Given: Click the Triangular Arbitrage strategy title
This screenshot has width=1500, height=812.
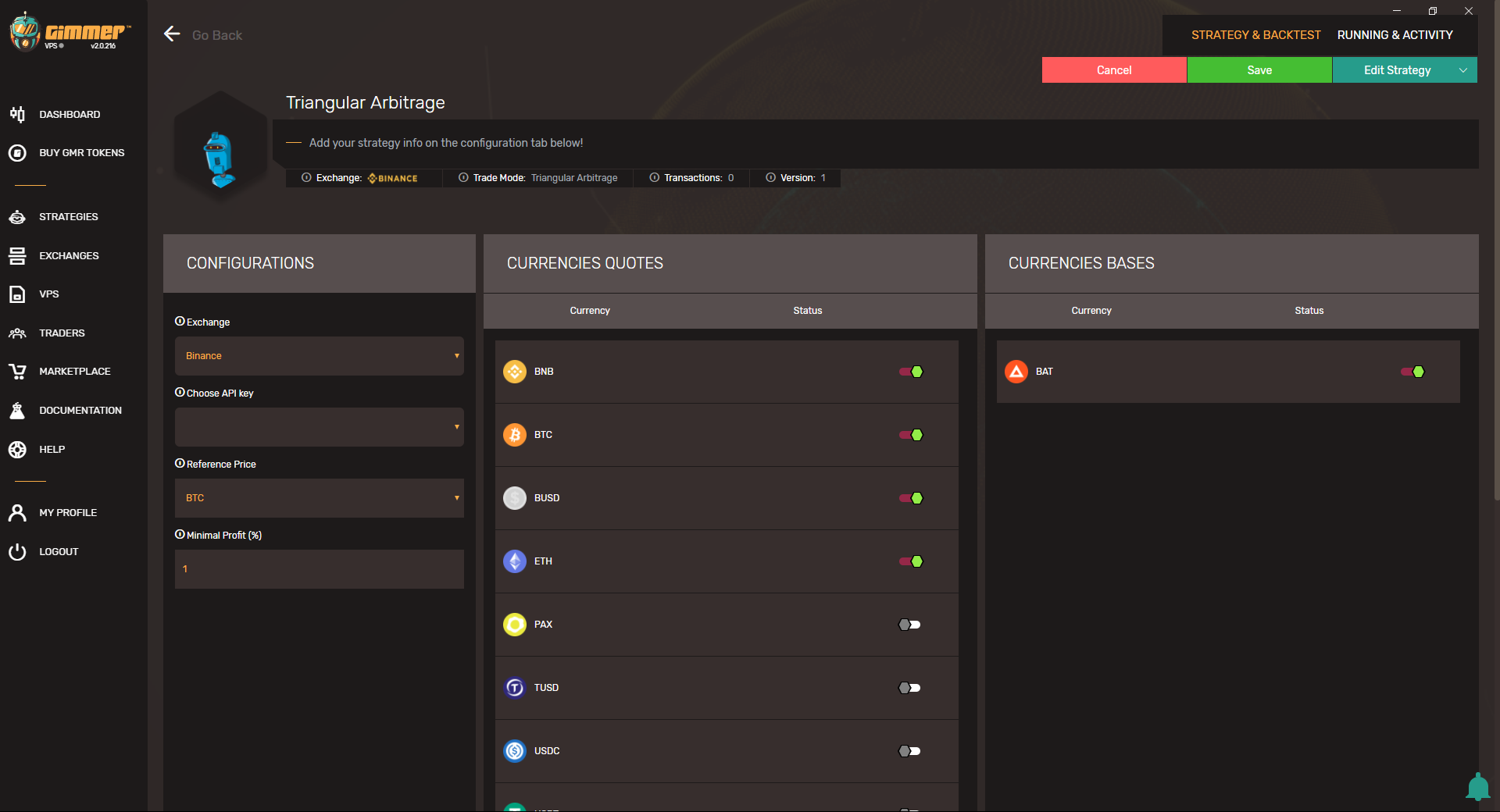Looking at the screenshot, I should pyautogui.click(x=366, y=102).
